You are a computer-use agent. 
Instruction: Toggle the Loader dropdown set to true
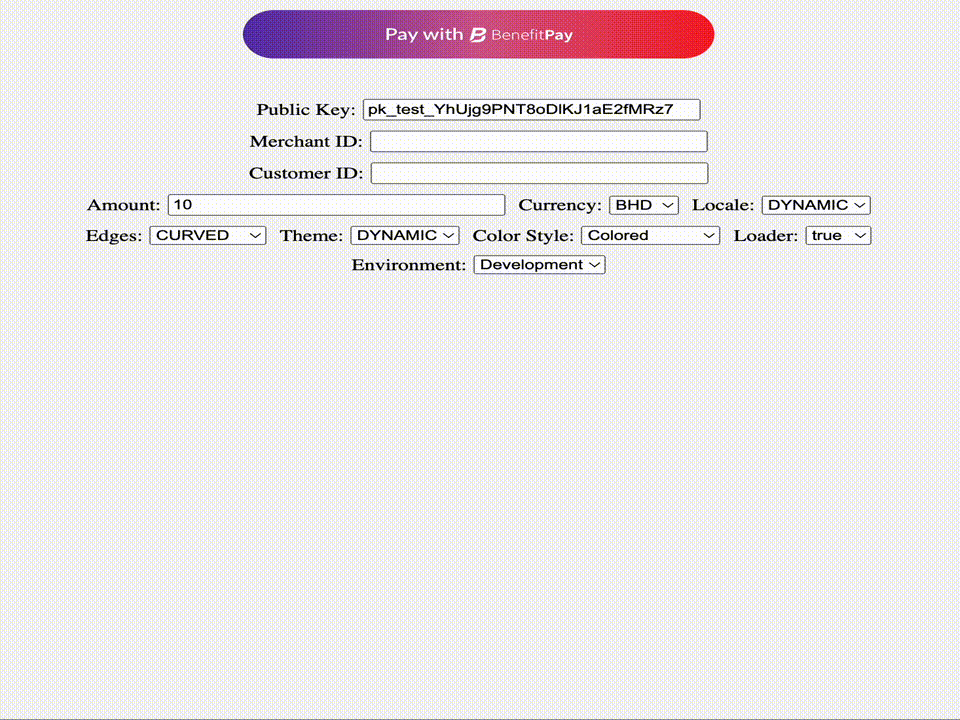[x=838, y=236]
